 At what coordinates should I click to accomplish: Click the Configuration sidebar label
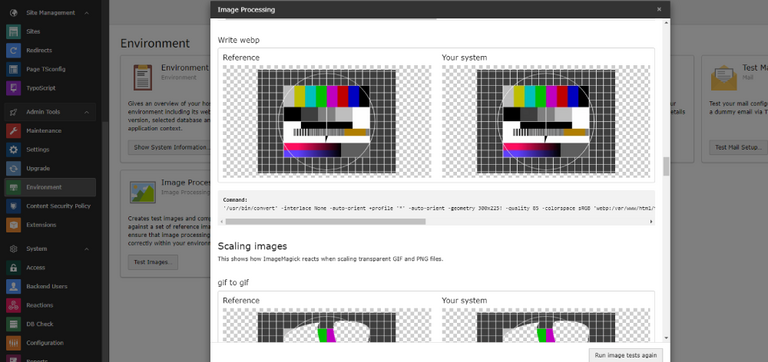pyautogui.click(x=45, y=343)
